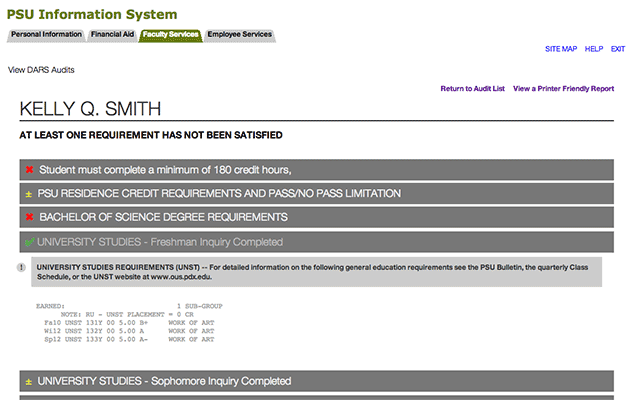The height and width of the screenshot is (400, 640).
Task: Click red X icon beside 180 credit hours
Action: [x=29, y=169]
